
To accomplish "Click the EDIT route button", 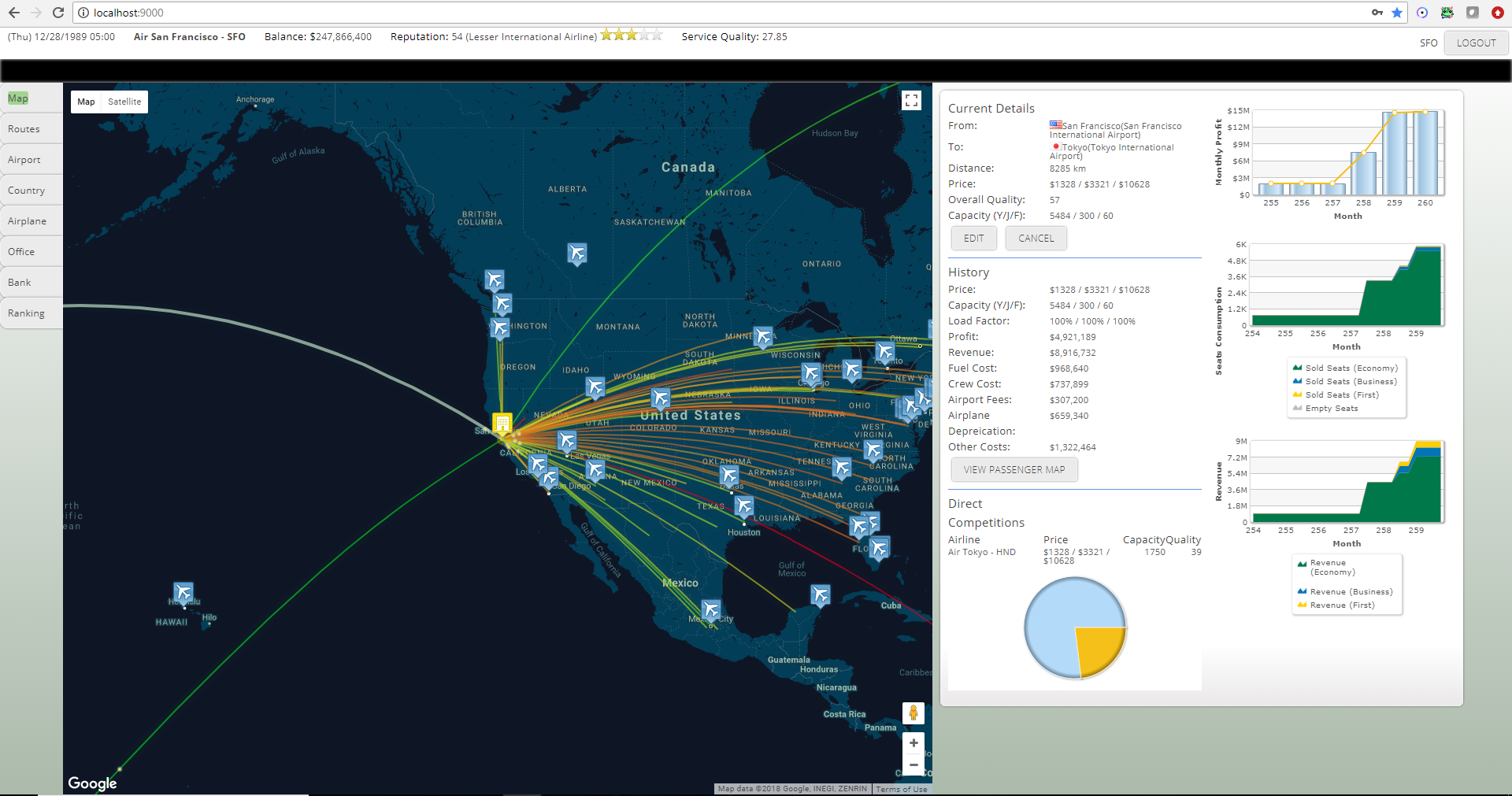I will pyautogui.click(x=974, y=239).
